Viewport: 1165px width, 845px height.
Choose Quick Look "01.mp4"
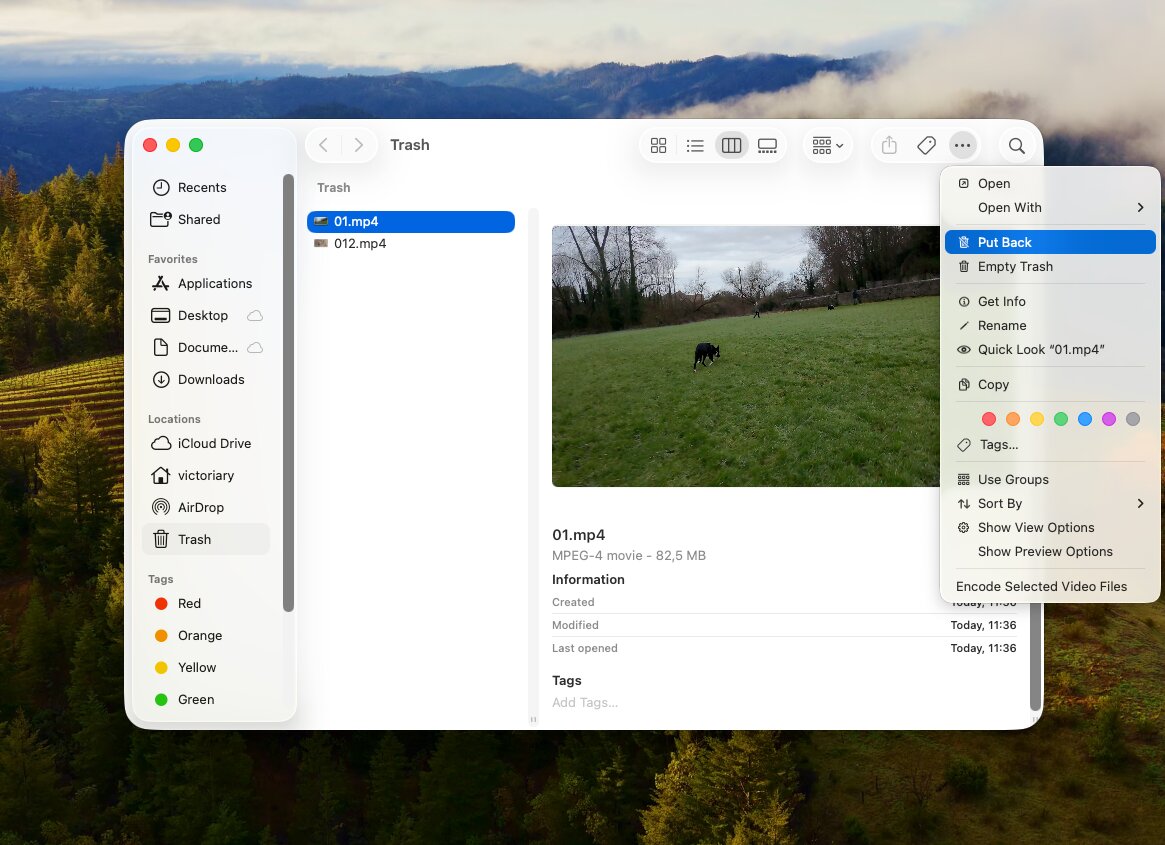pos(1050,349)
